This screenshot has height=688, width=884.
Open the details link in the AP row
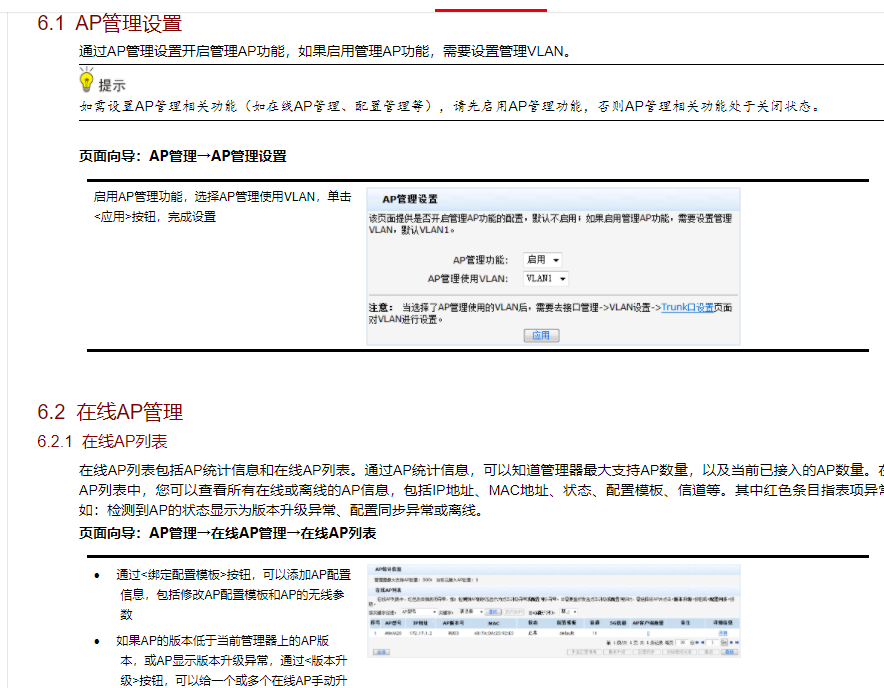click(723, 633)
